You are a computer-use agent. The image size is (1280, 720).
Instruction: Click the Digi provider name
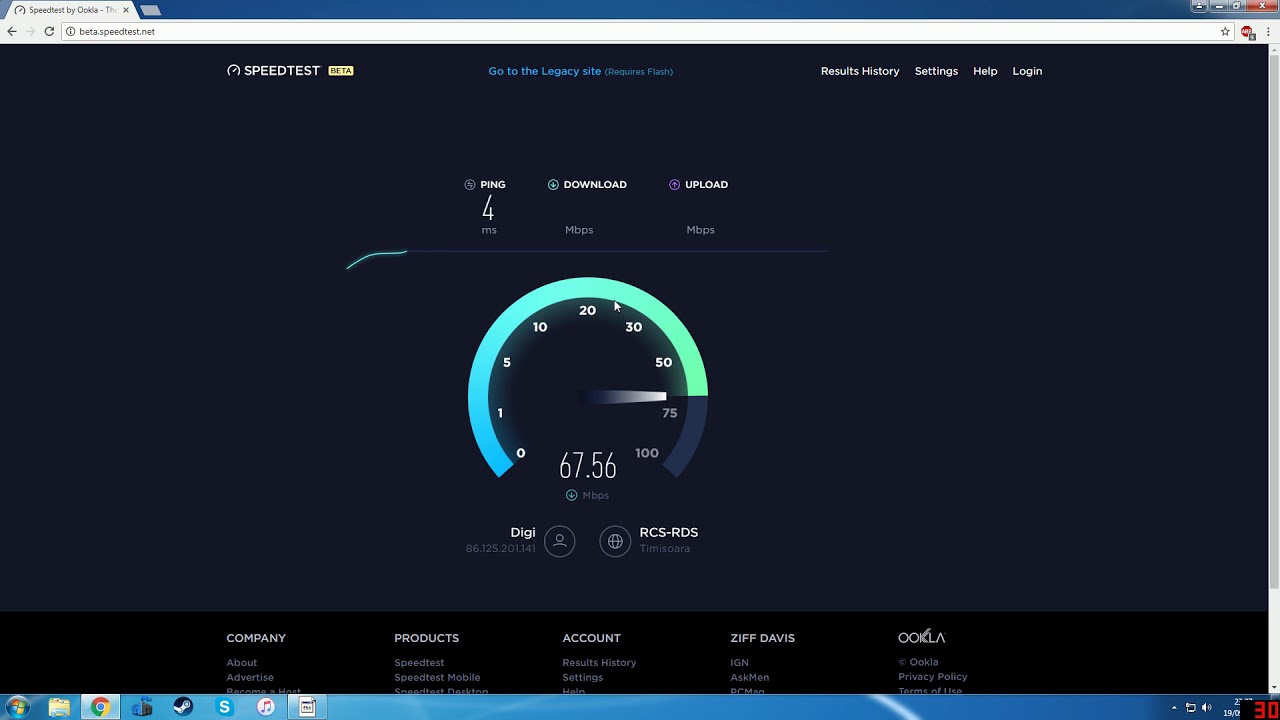[x=523, y=533]
